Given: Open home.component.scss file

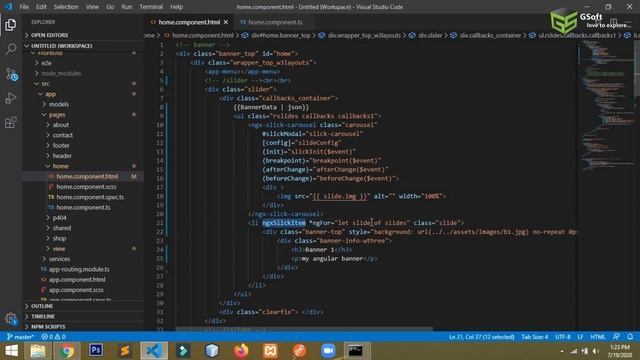Looking at the screenshot, I should (86, 187).
